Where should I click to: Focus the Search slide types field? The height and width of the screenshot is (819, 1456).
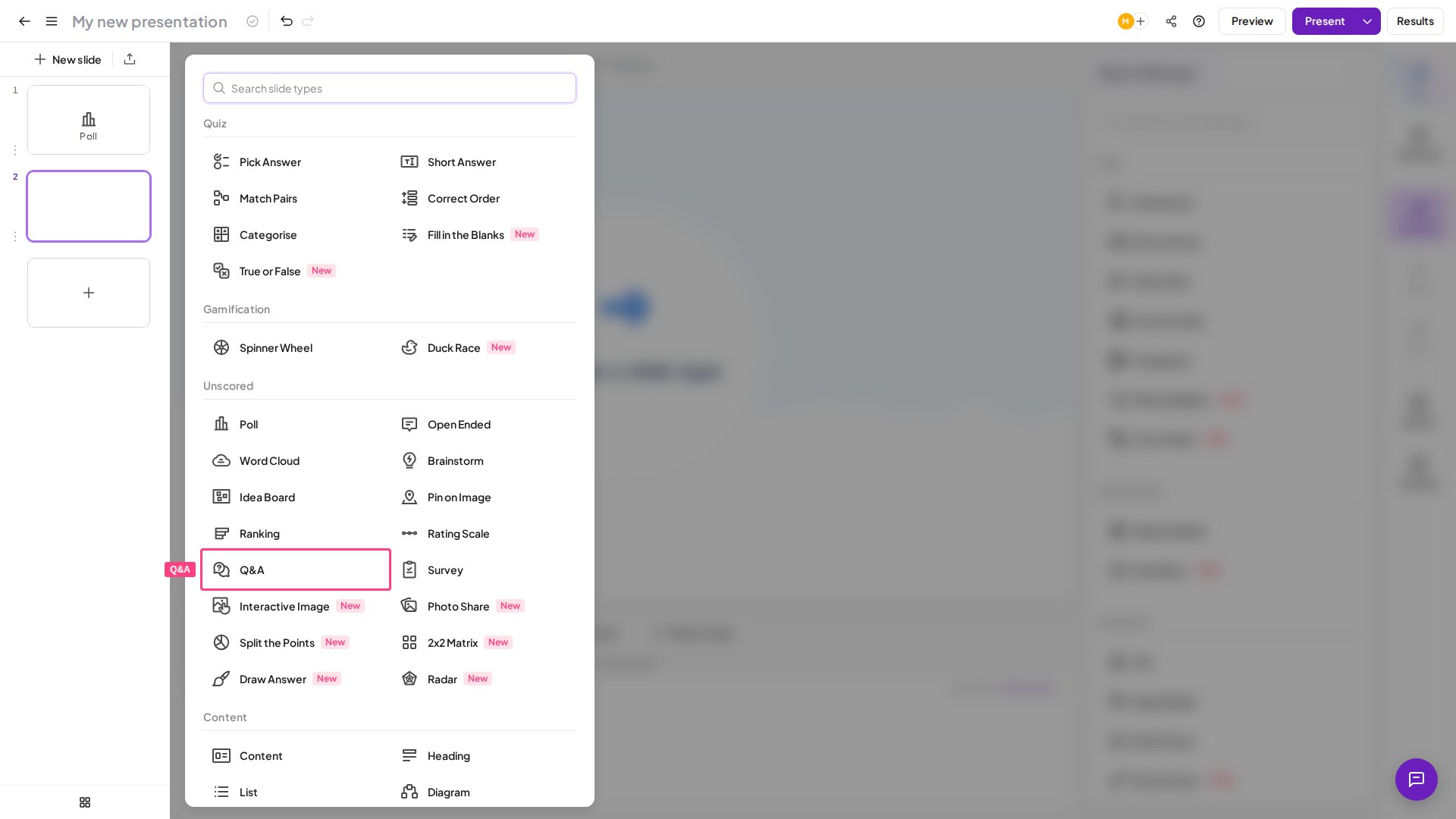tap(390, 88)
